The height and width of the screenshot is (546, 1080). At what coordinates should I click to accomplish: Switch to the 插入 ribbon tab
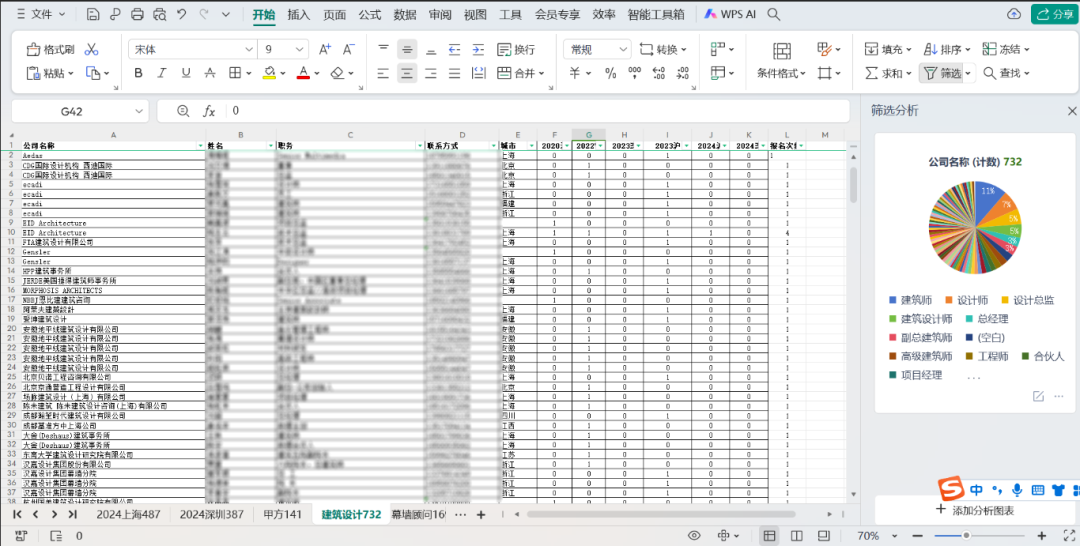pyautogui.click(x=298, y=15)
